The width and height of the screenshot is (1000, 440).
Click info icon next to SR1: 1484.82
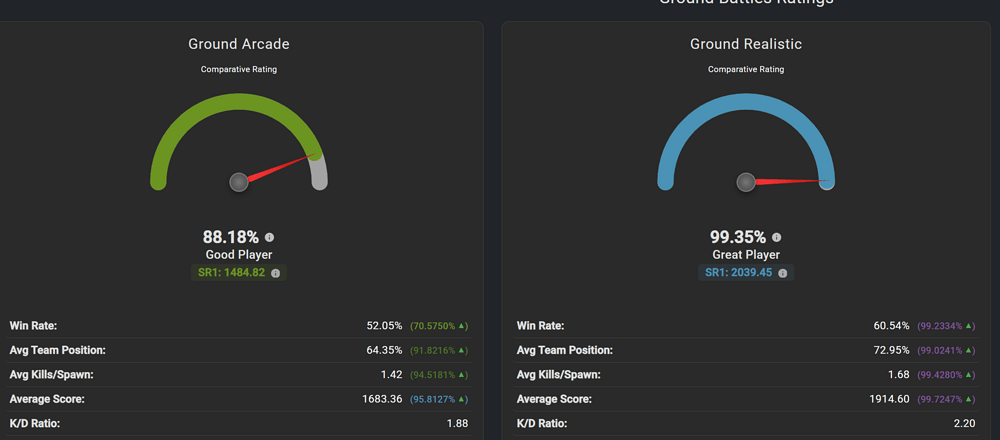point(276,273)
